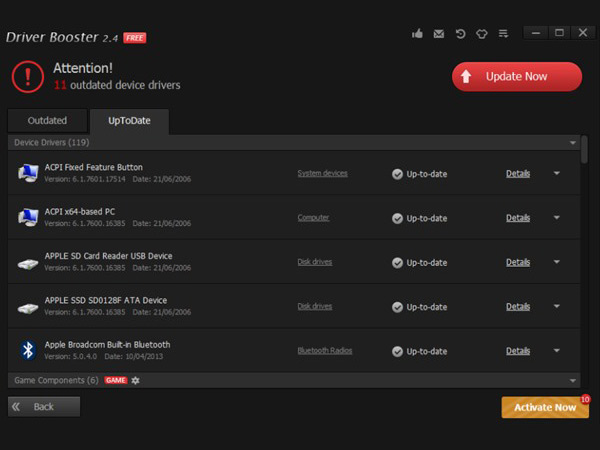600x450 pixels.
Task: Select 'ACPI Fixed Feature Button' driver name
Action: [94, 167]
